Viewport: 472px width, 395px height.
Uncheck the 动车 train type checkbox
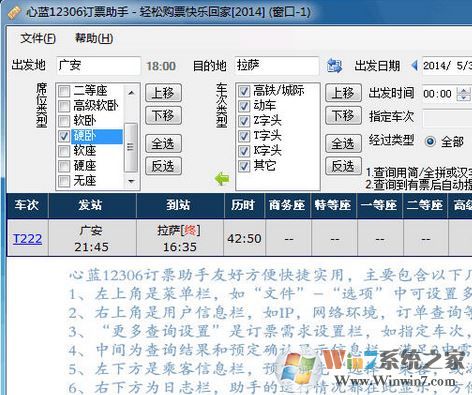(244, 106)
